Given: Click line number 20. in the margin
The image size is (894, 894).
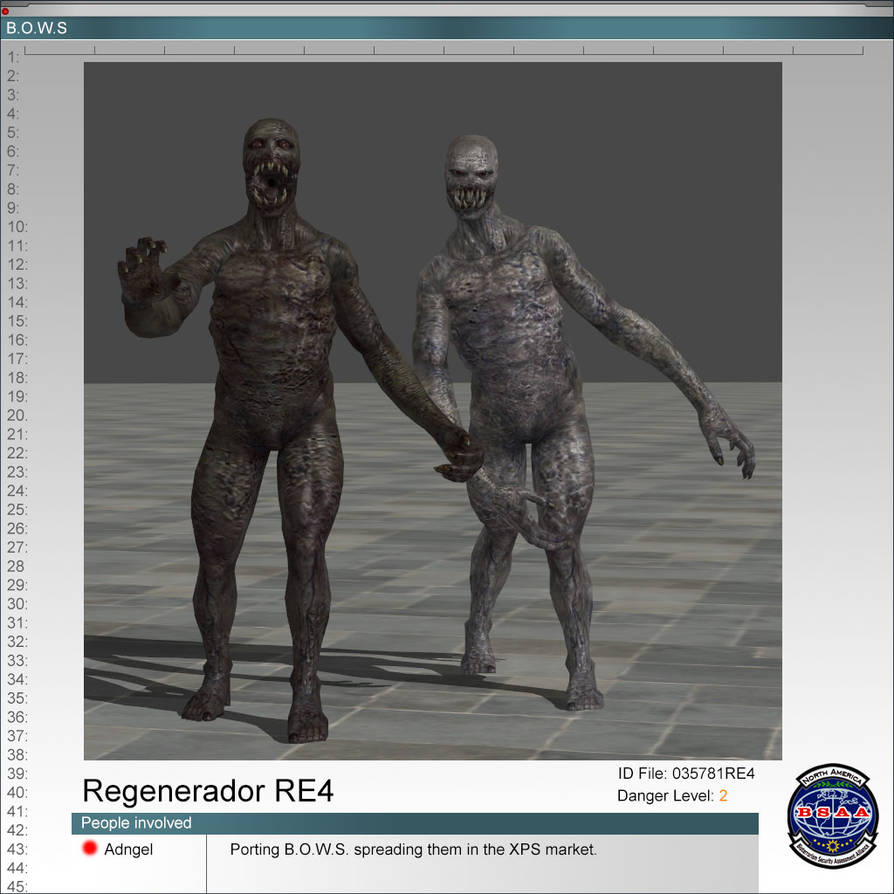Looking at the screenshot, I should coord(17,415).
